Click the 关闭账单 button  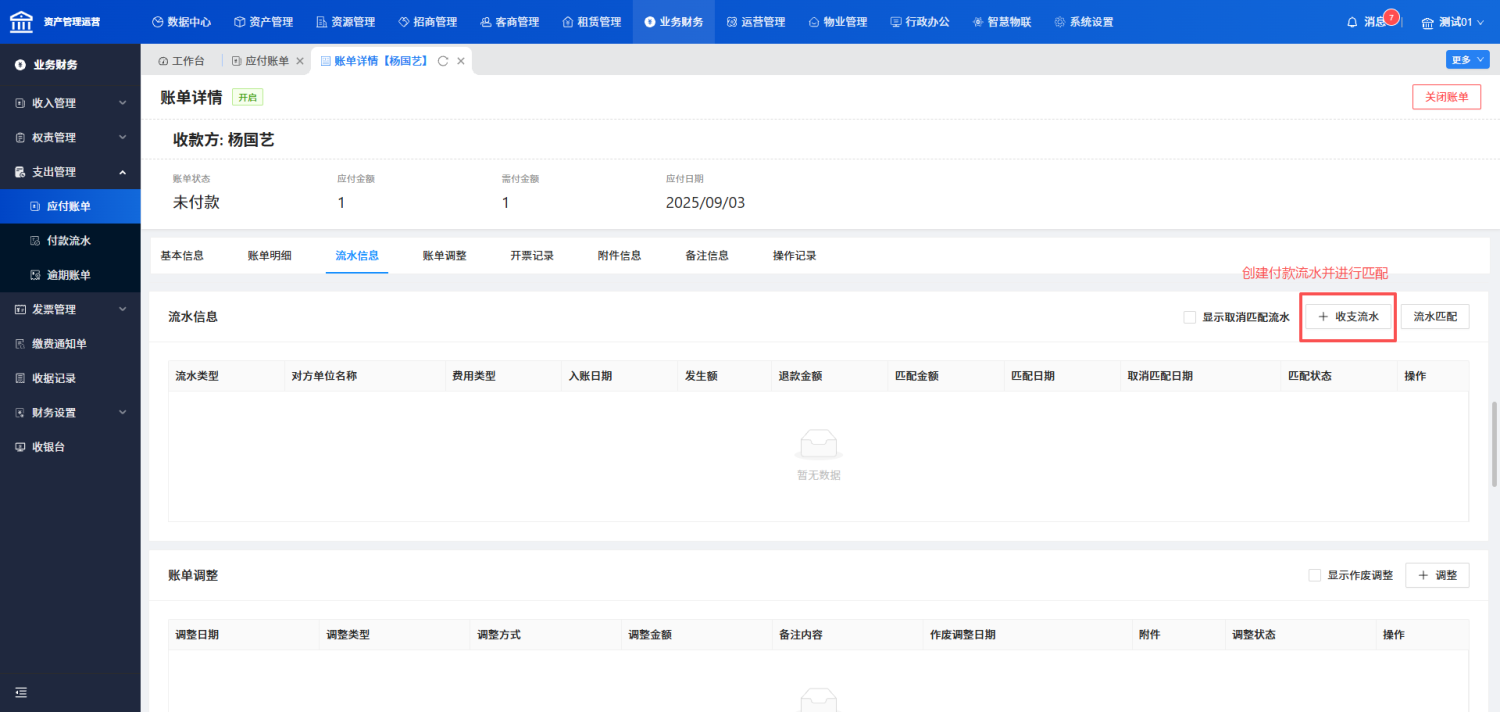[1446, 97]
